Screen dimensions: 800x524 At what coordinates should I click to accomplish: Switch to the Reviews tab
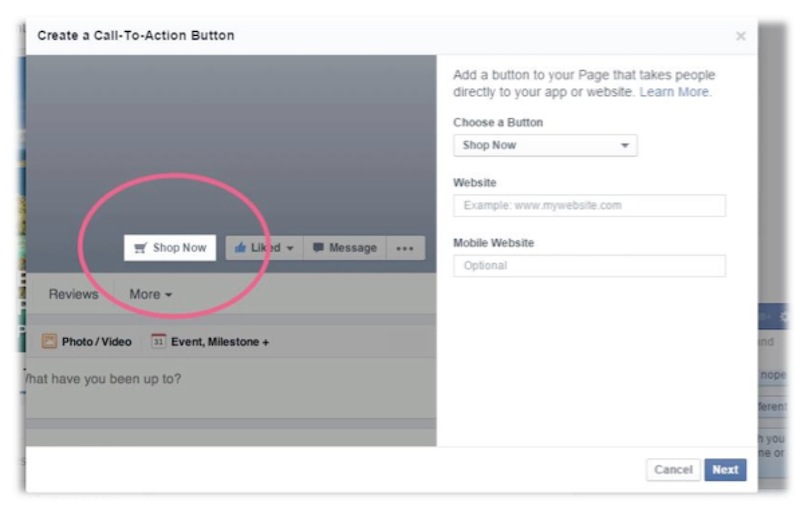pos(73,294)
